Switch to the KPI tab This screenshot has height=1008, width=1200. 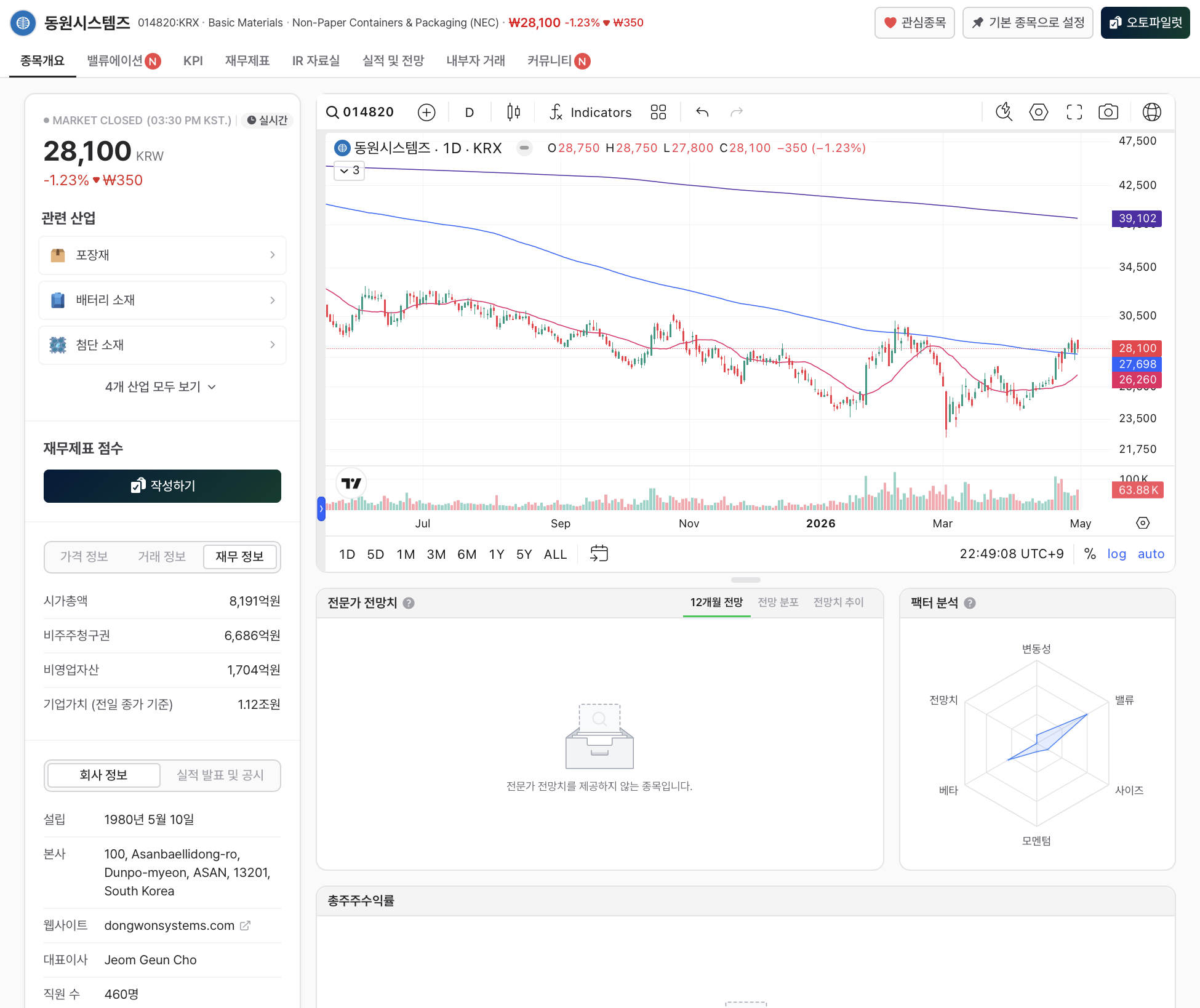(193, 61)
